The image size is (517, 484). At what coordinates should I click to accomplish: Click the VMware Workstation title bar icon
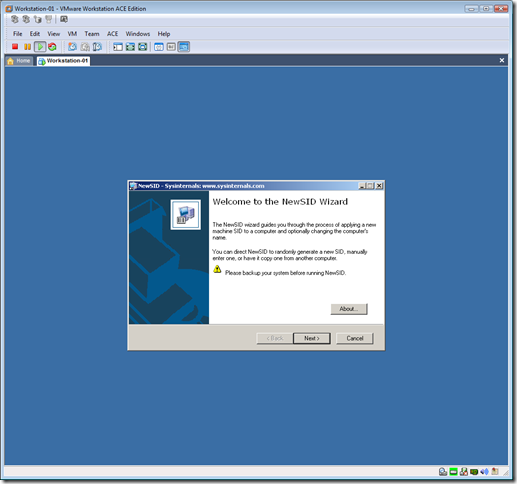click(x=9, y=9)
